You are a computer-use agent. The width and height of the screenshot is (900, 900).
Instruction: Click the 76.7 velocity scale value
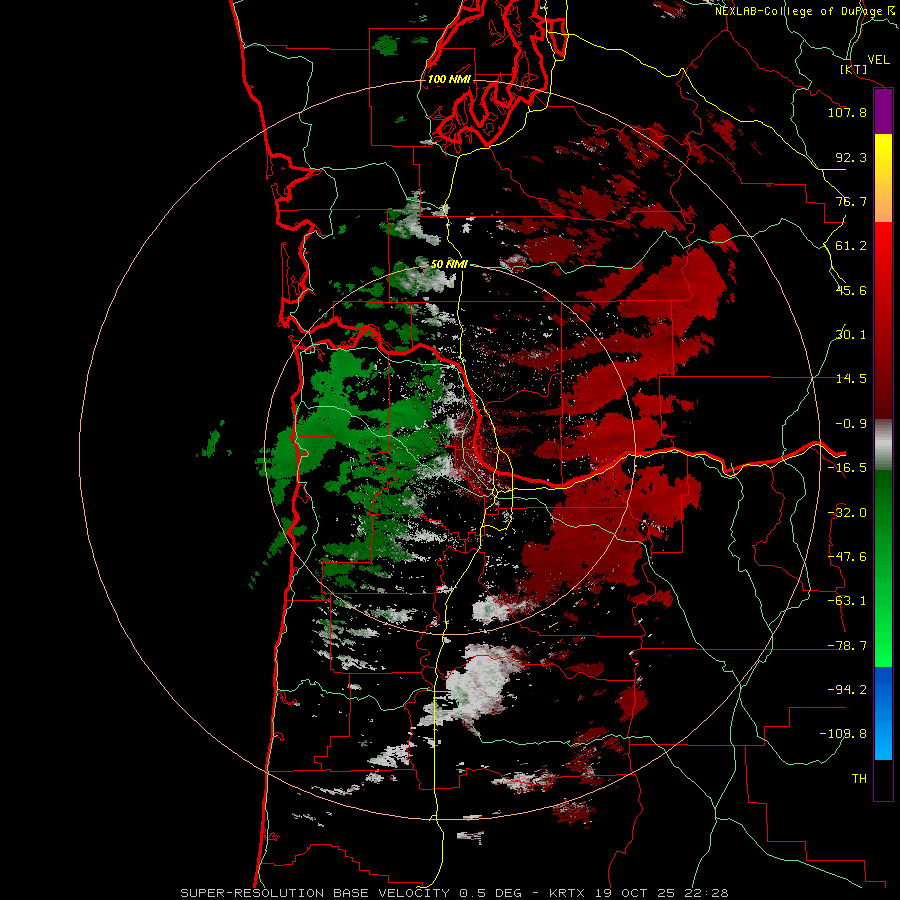(851, 201)
